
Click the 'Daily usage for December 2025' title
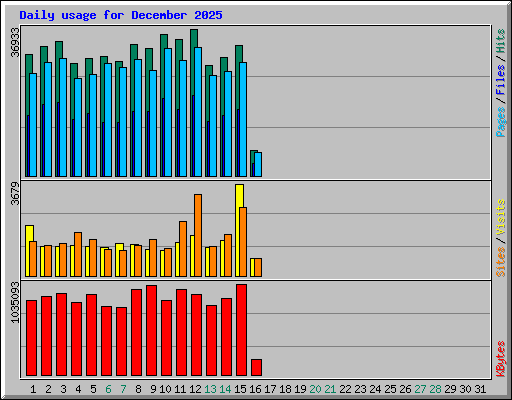[x=121, y=15]
